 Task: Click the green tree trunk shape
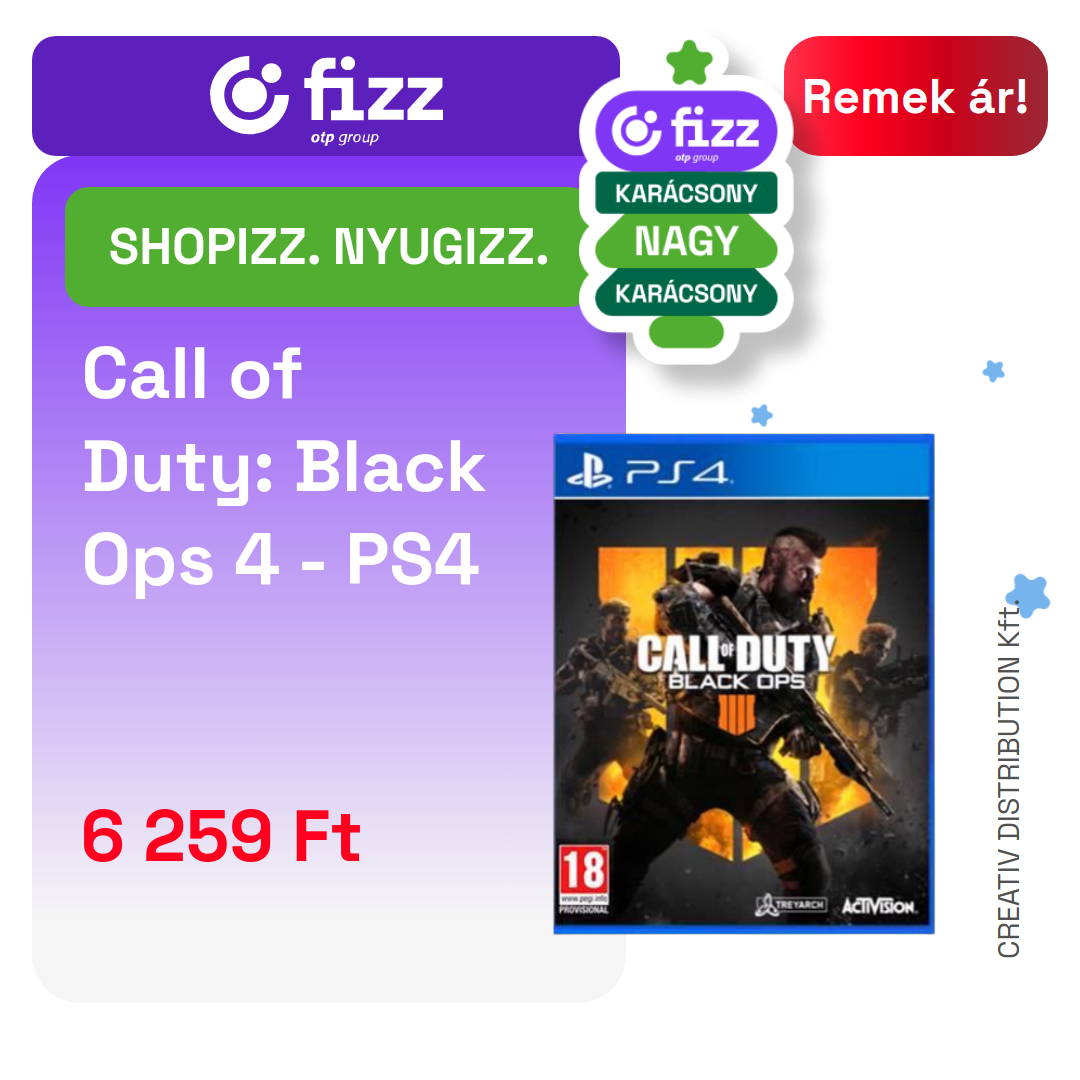[686, 333]
